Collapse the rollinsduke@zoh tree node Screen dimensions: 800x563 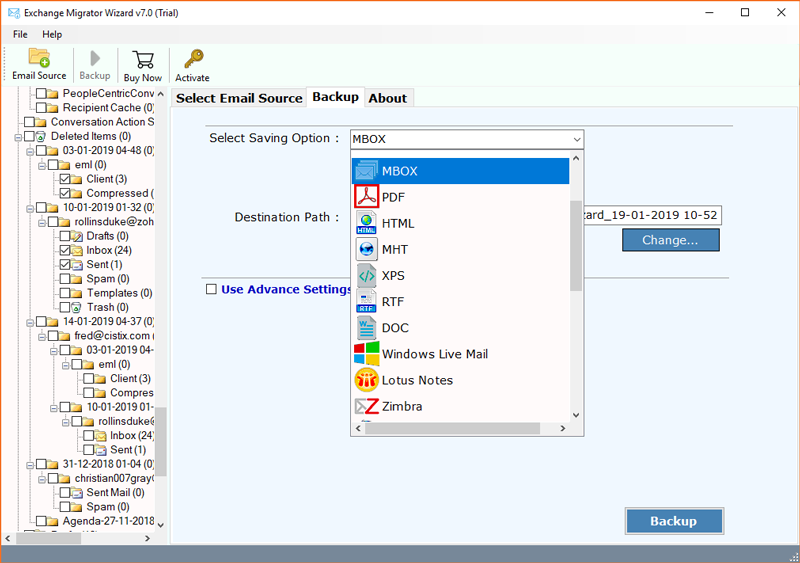[x=42, y=223]
